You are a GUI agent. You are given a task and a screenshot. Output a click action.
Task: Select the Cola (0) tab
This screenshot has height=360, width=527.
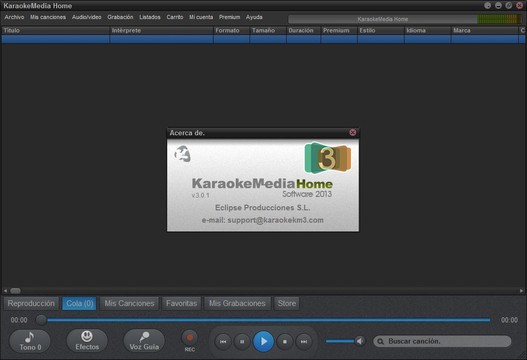pyautogui.click(x=80, y=304)
